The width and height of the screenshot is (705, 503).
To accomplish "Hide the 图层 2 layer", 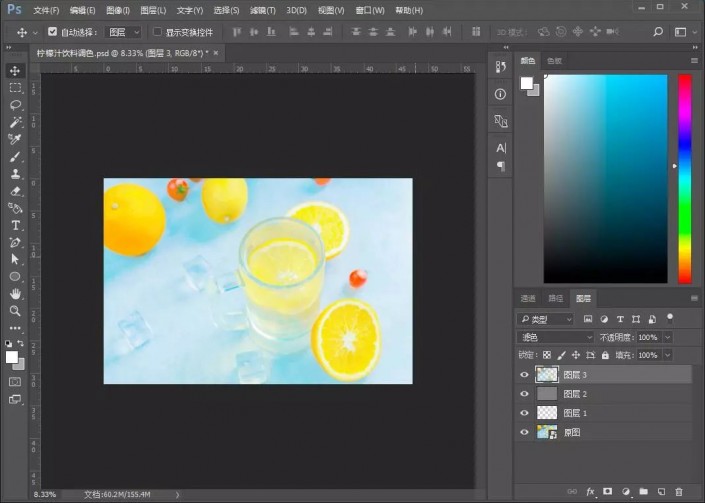I will (x=524, y=394).
